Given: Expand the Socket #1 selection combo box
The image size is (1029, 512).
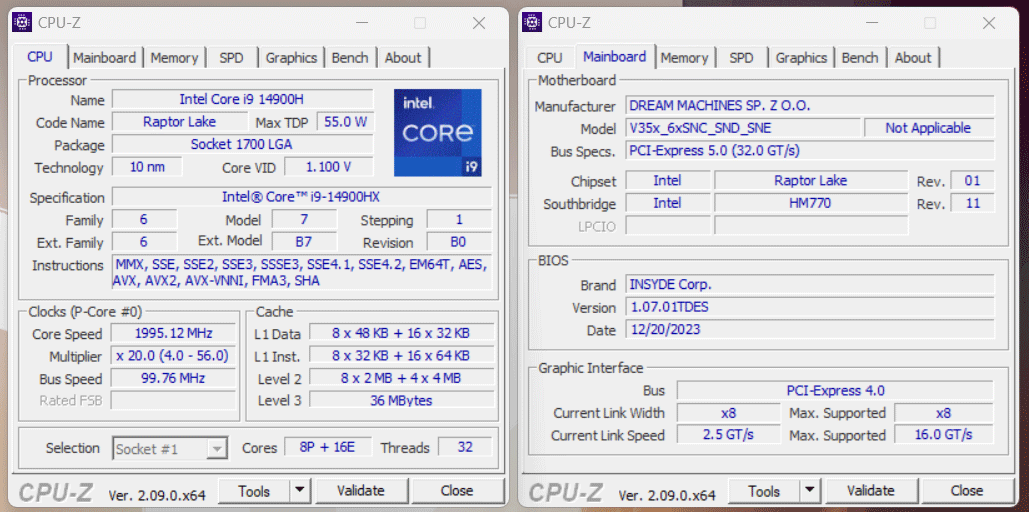Looking at the screenshot, I should coord(171,448).
